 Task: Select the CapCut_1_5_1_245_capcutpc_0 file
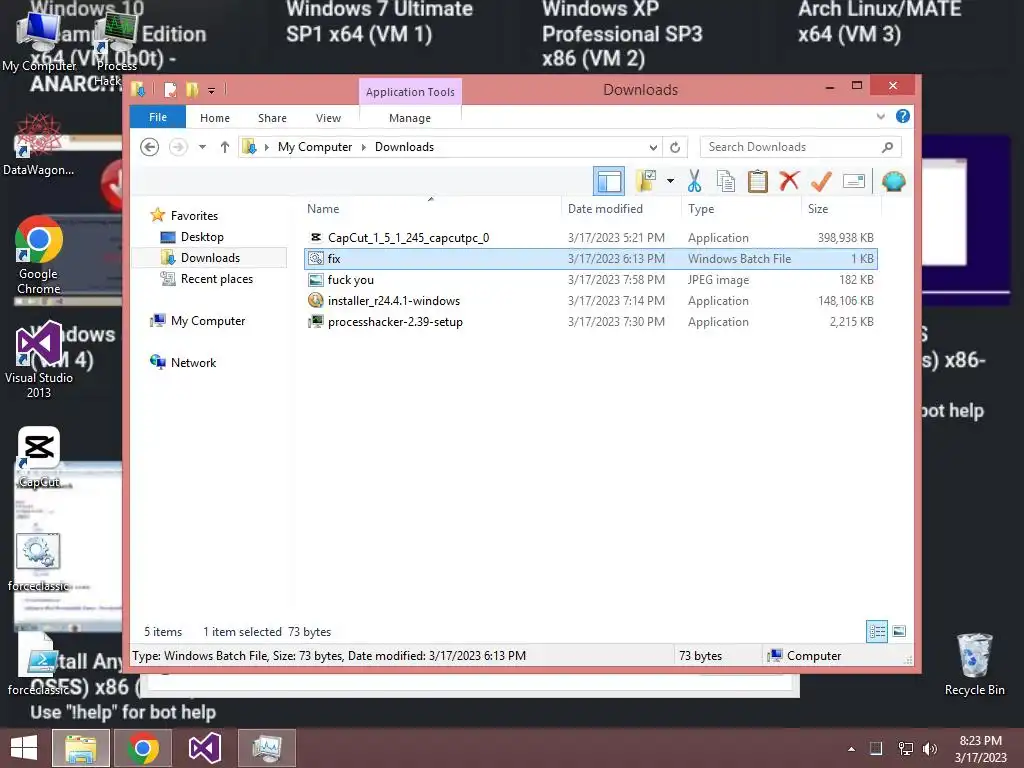pyautogui.click(x=591, y=238)
